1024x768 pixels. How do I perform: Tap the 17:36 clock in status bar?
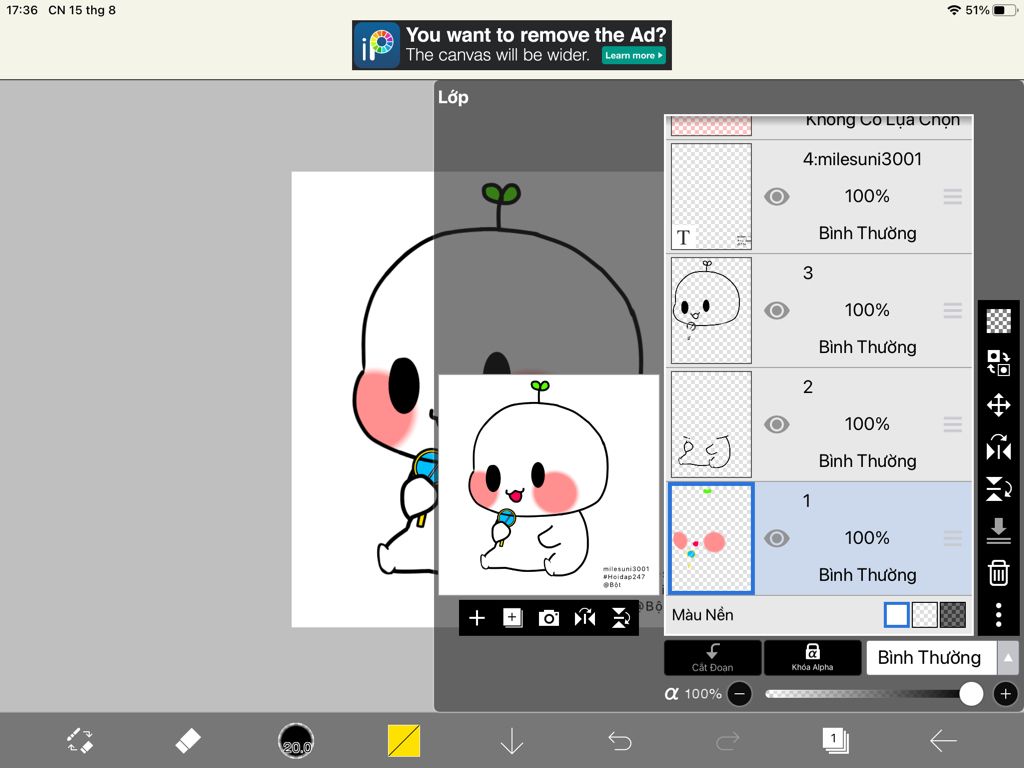22,10
